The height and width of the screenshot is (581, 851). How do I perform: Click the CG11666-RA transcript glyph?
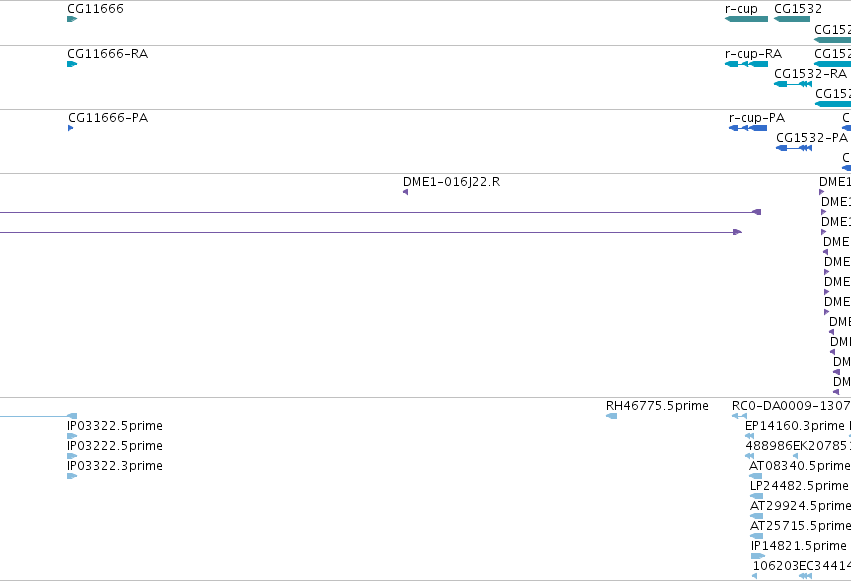(72, 64)
